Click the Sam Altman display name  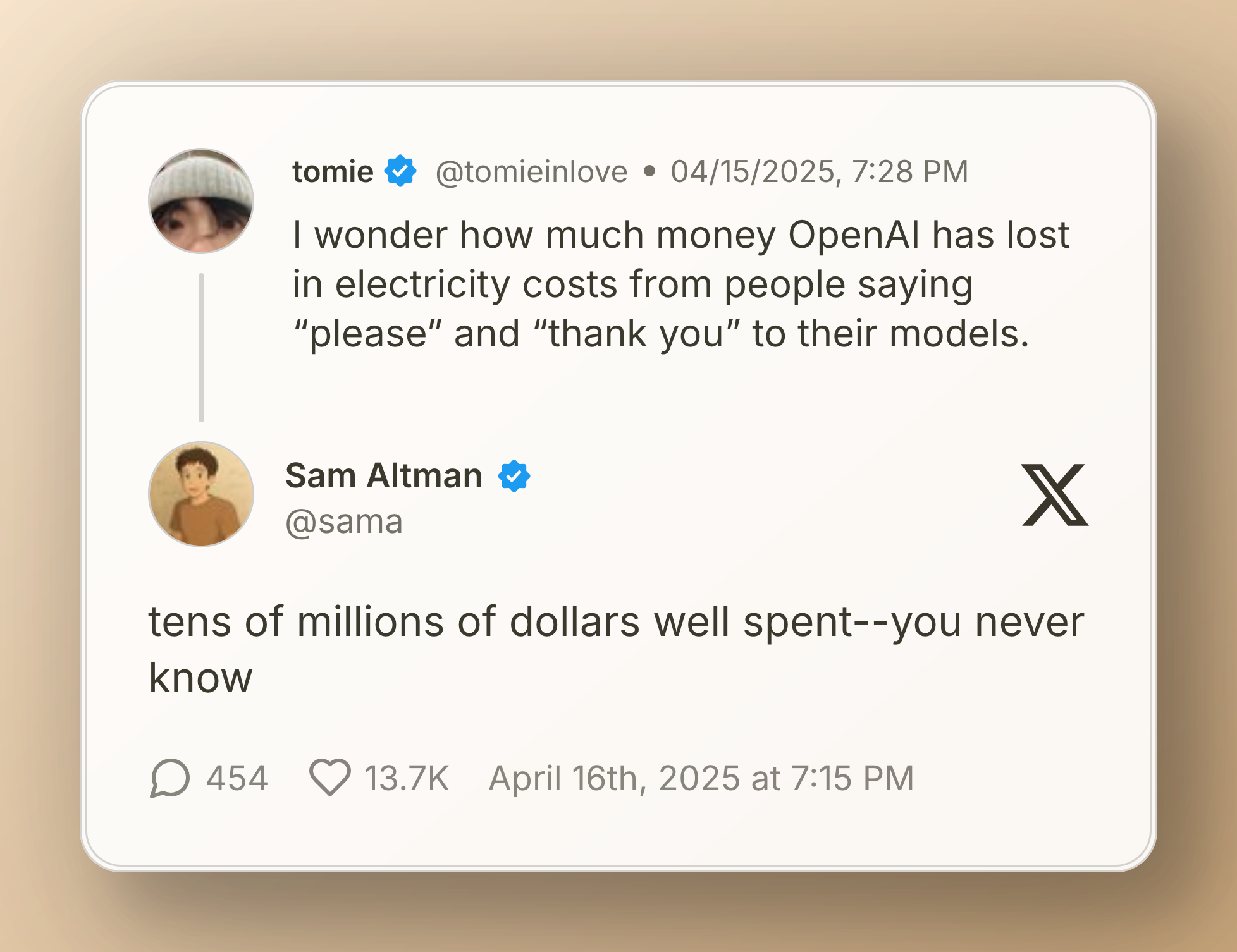[x=384, y=475]
